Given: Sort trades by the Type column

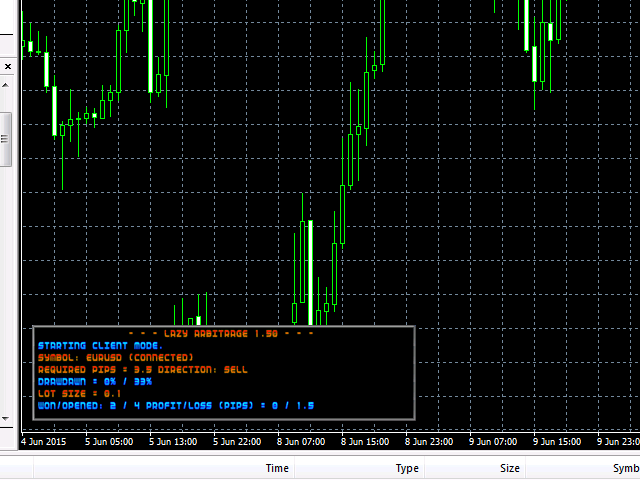Looking at the screenshot, I should pyautogui.click(x=407, y=468).
